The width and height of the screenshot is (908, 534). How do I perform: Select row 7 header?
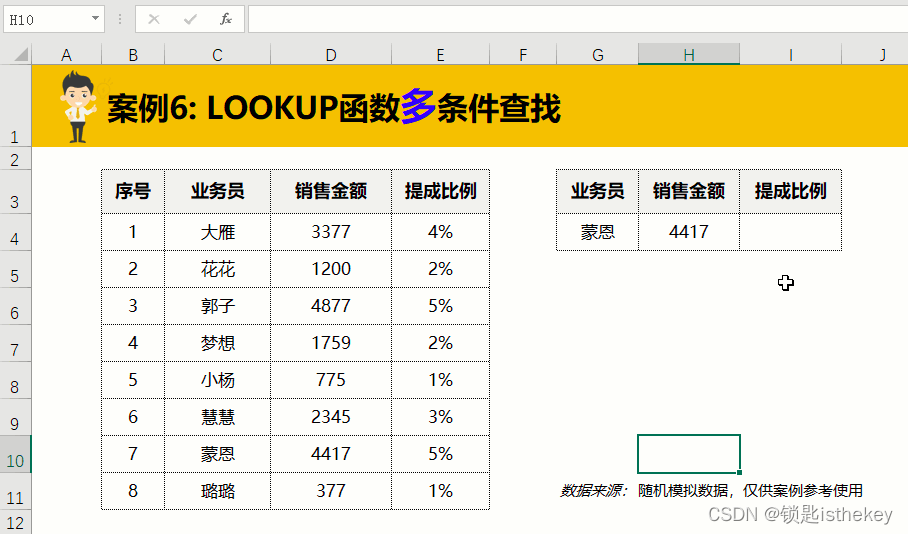click(x=16, y=343)
